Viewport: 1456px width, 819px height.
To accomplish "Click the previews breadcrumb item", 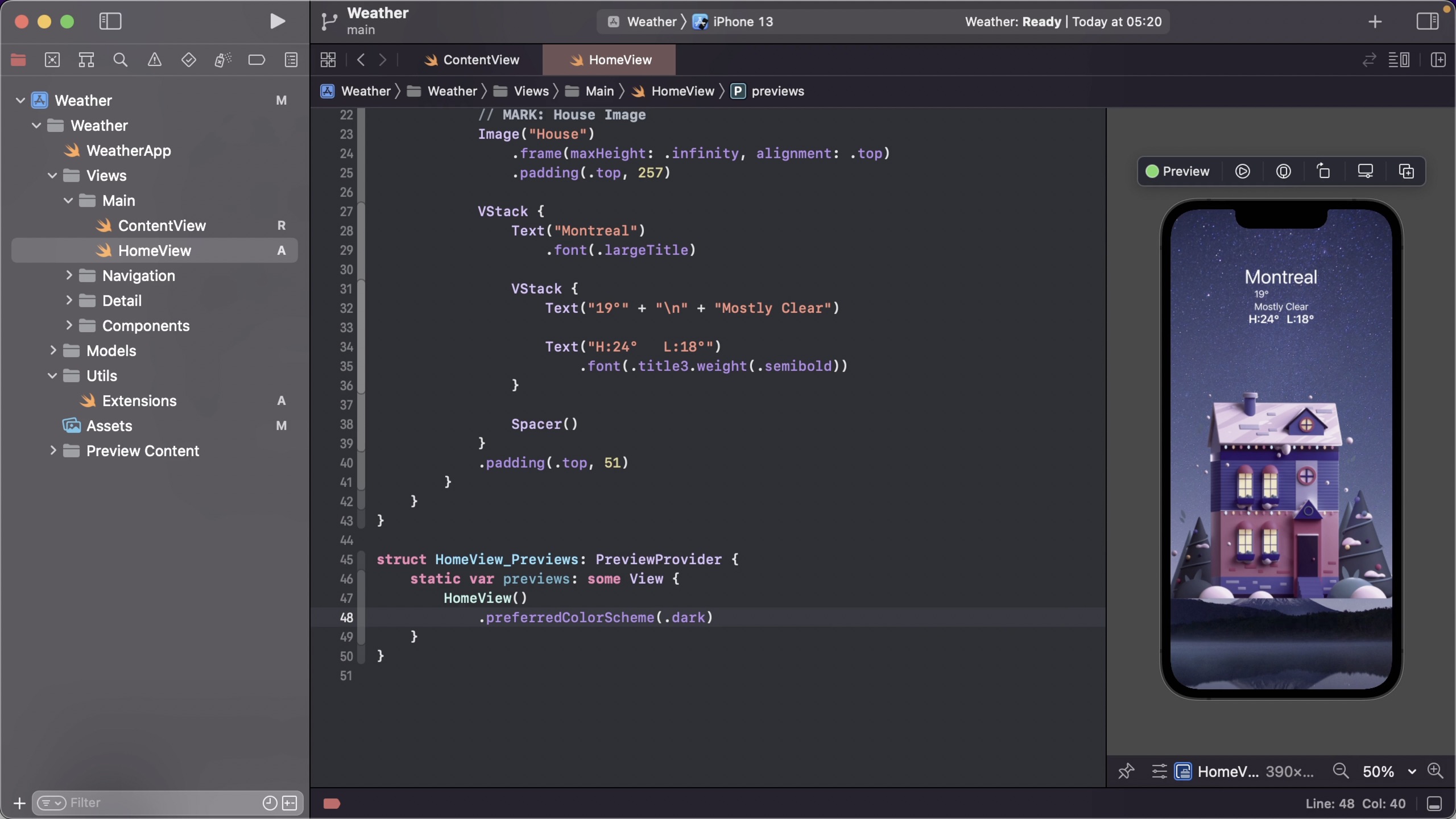I will (777, 91).
